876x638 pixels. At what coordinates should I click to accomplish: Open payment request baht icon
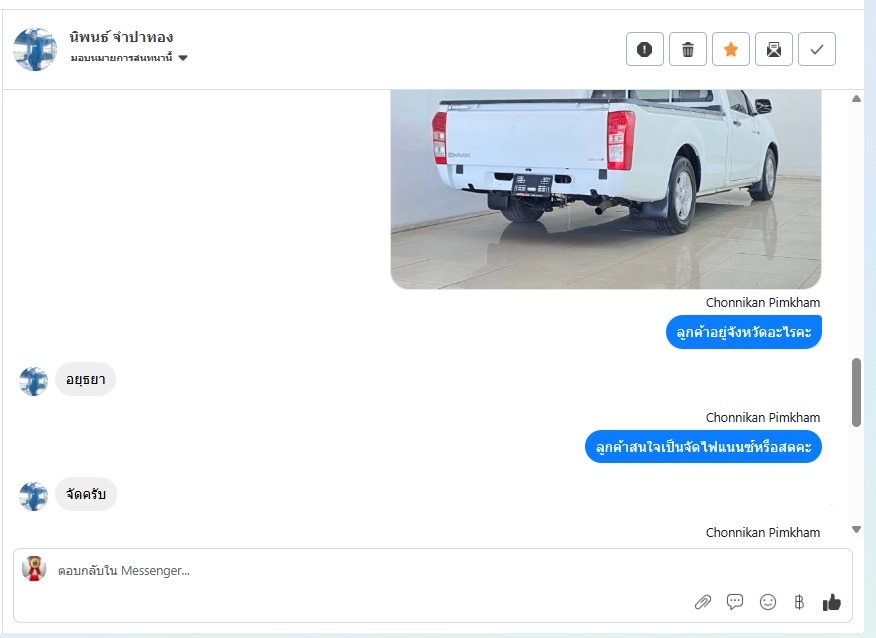(799, 602)
